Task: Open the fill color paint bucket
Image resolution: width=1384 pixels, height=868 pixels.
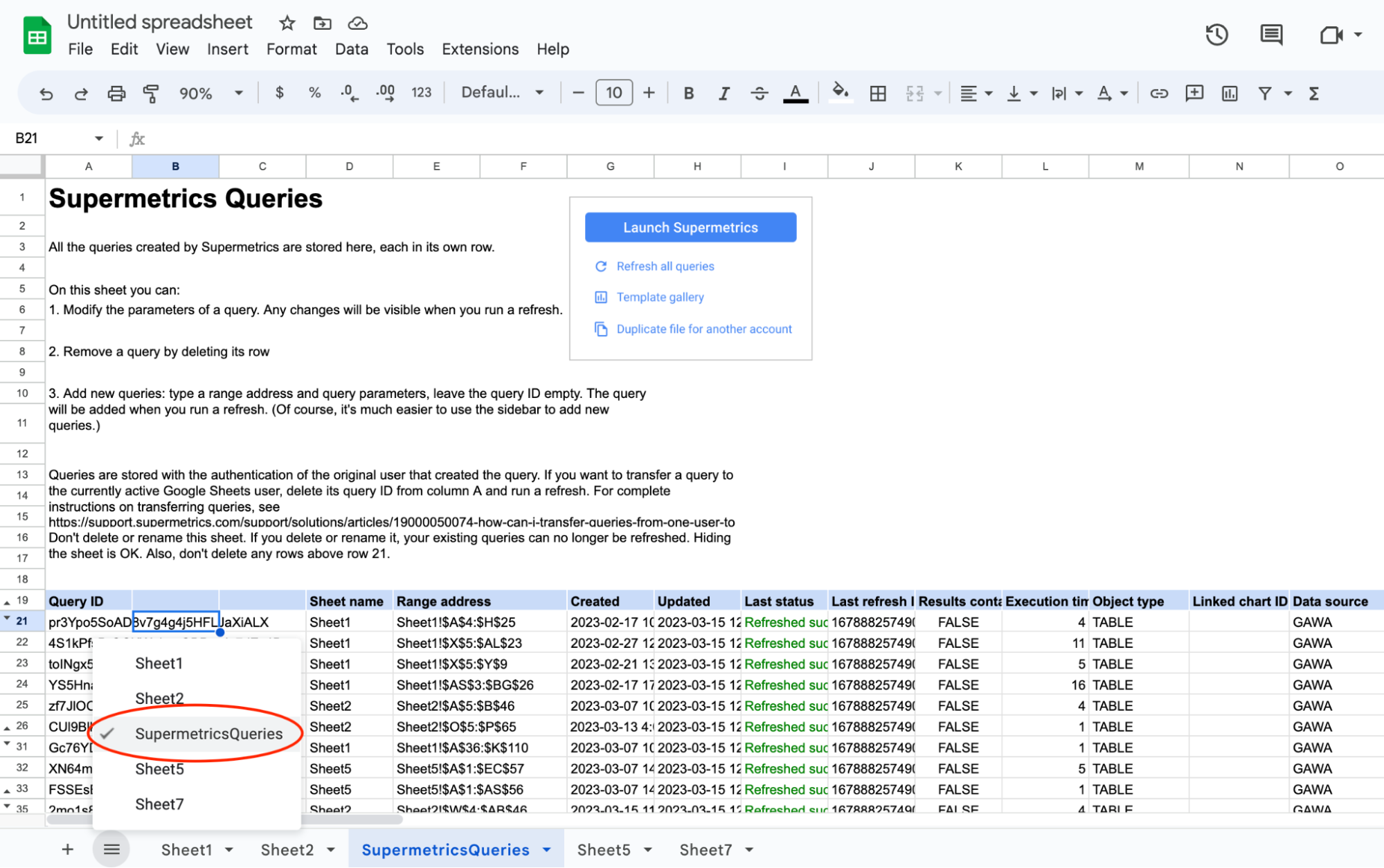Action: point(840,92)
